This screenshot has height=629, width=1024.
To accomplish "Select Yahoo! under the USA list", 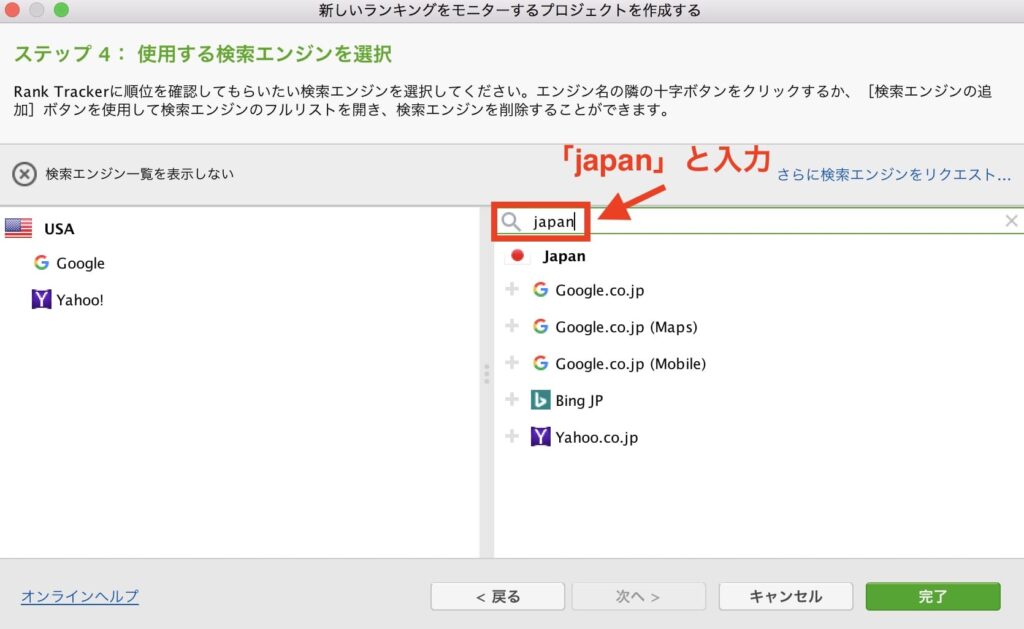I will [x=80, y=299].
